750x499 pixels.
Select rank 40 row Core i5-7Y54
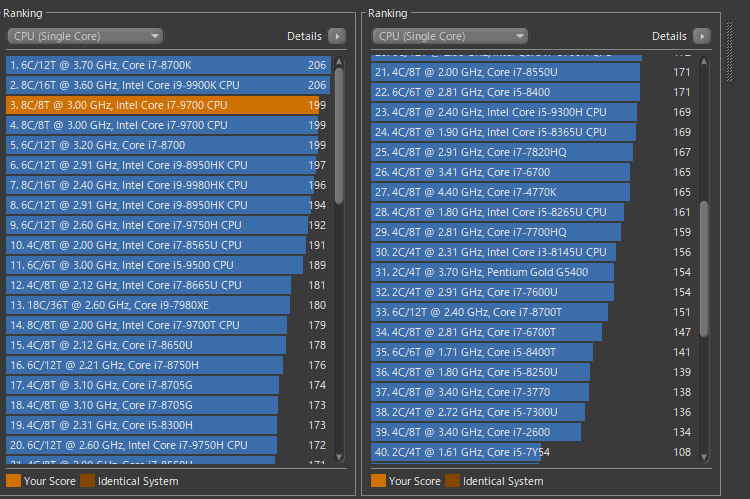(x=533, y=453)
